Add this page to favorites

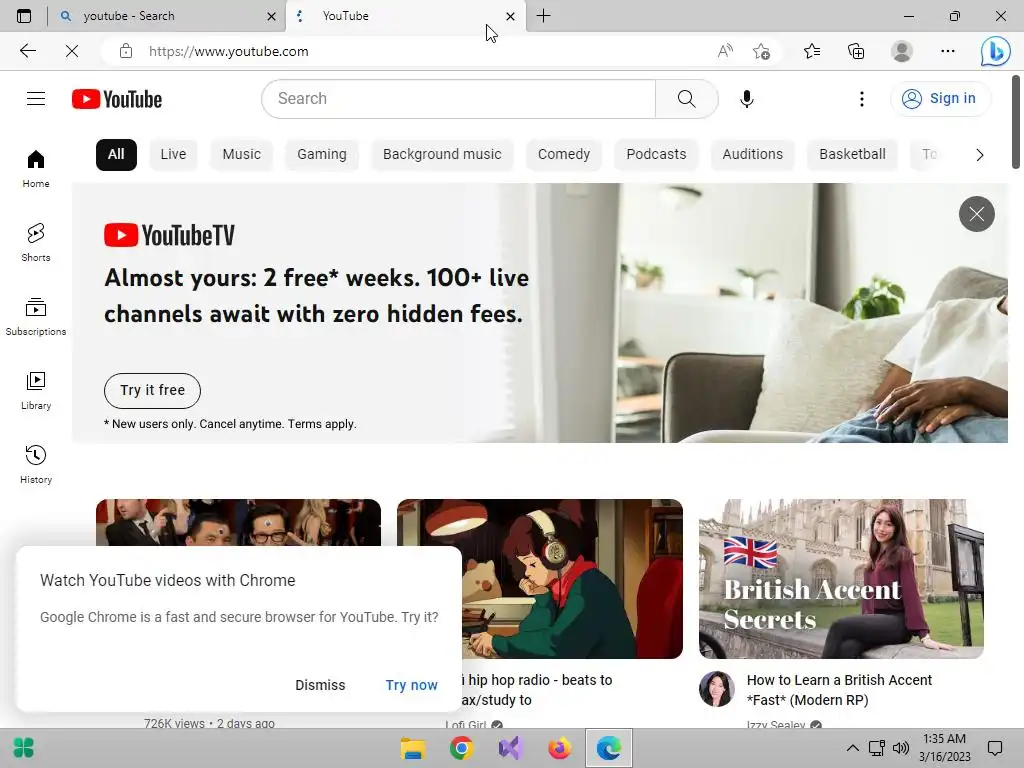coord(761,51)
